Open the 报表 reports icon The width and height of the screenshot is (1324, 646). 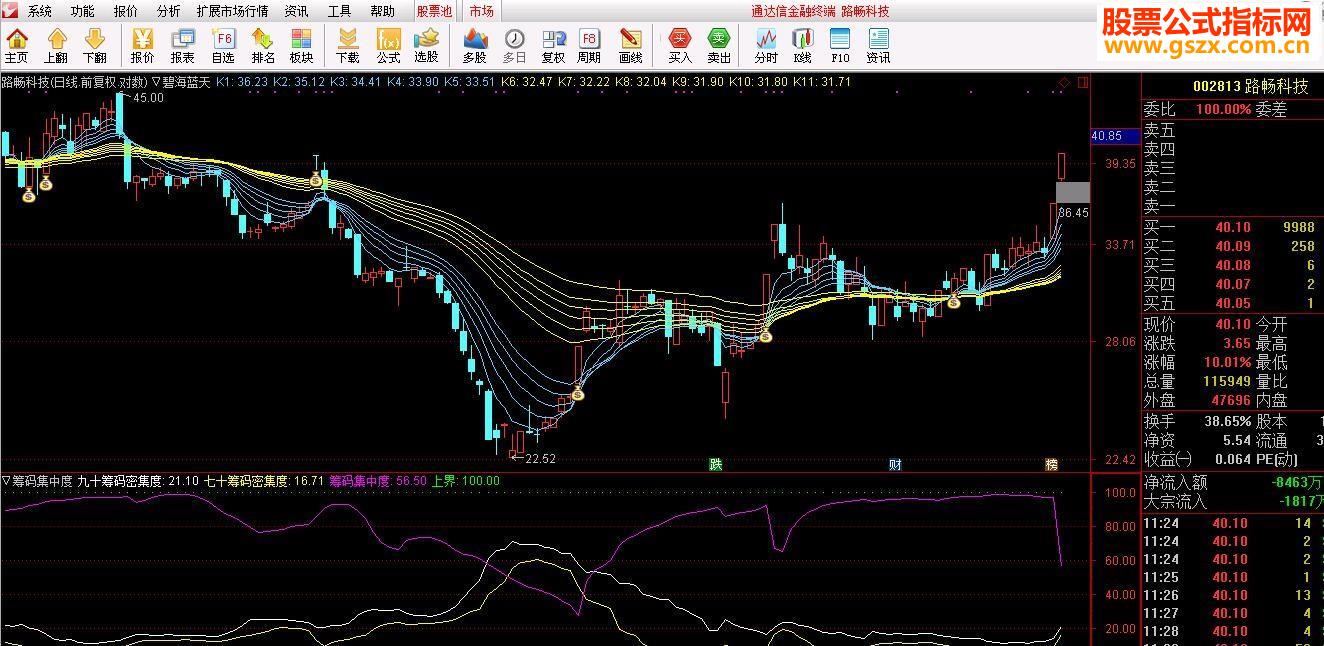click(183, 47)
